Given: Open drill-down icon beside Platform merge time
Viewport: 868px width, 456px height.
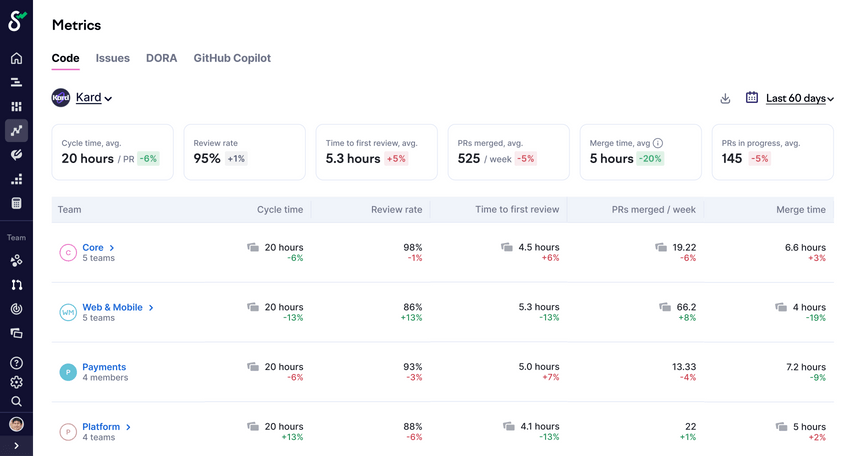Looking at the screenshot, I should (x=781, y=427).
